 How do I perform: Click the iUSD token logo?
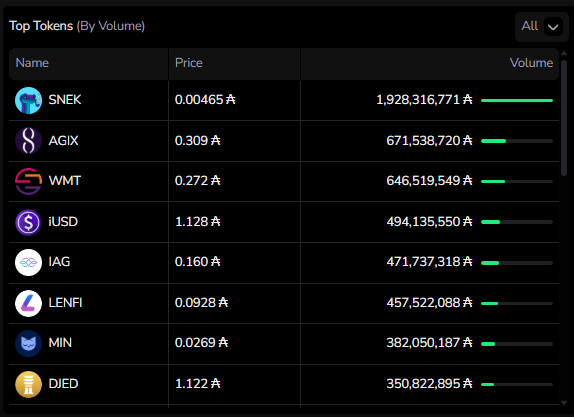(x=29, y=222)
